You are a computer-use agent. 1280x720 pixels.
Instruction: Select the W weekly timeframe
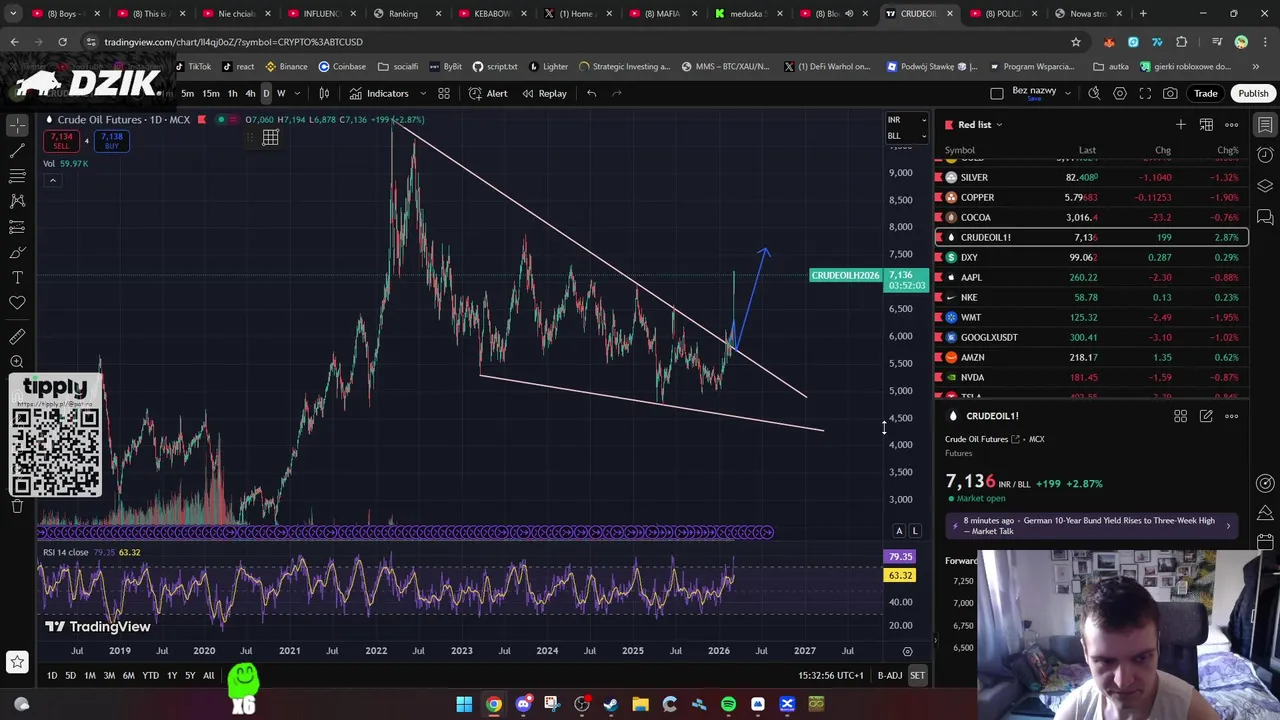pos(281,93)
